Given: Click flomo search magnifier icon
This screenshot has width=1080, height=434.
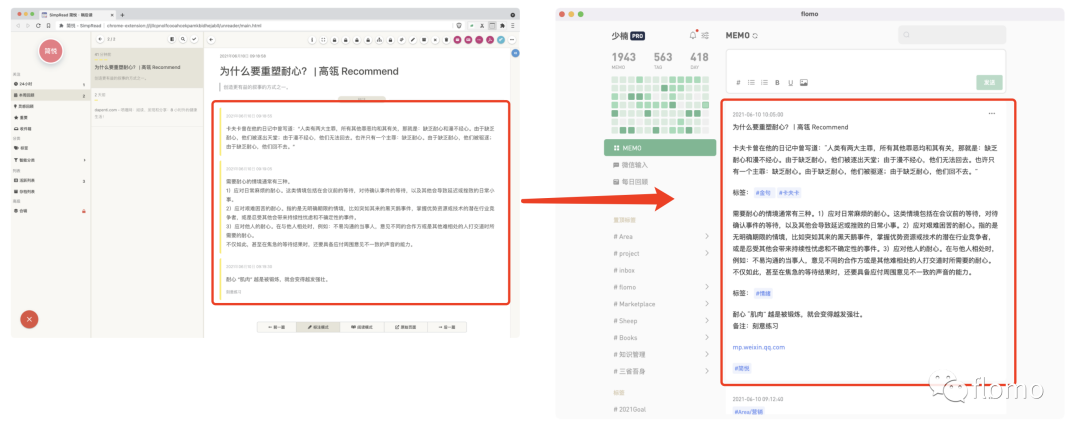Looking at the screenshot, I should click(x=907, y=35).
